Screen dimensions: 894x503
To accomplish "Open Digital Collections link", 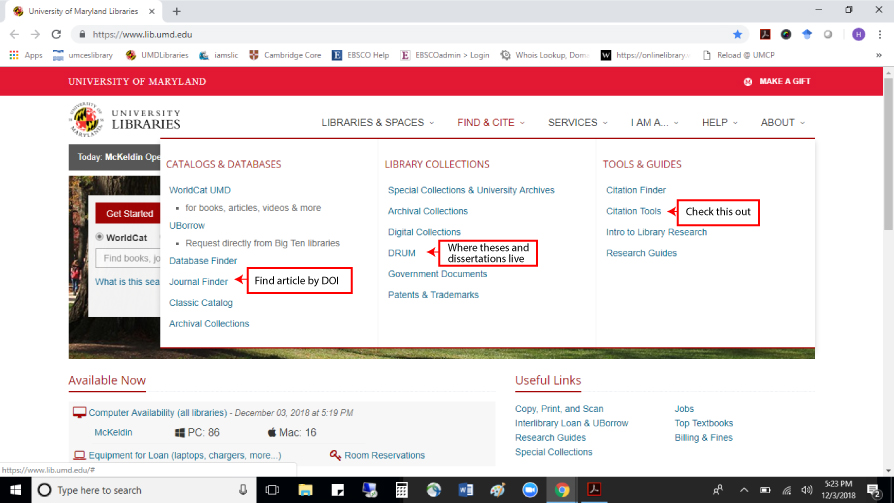I will point(424,232).
